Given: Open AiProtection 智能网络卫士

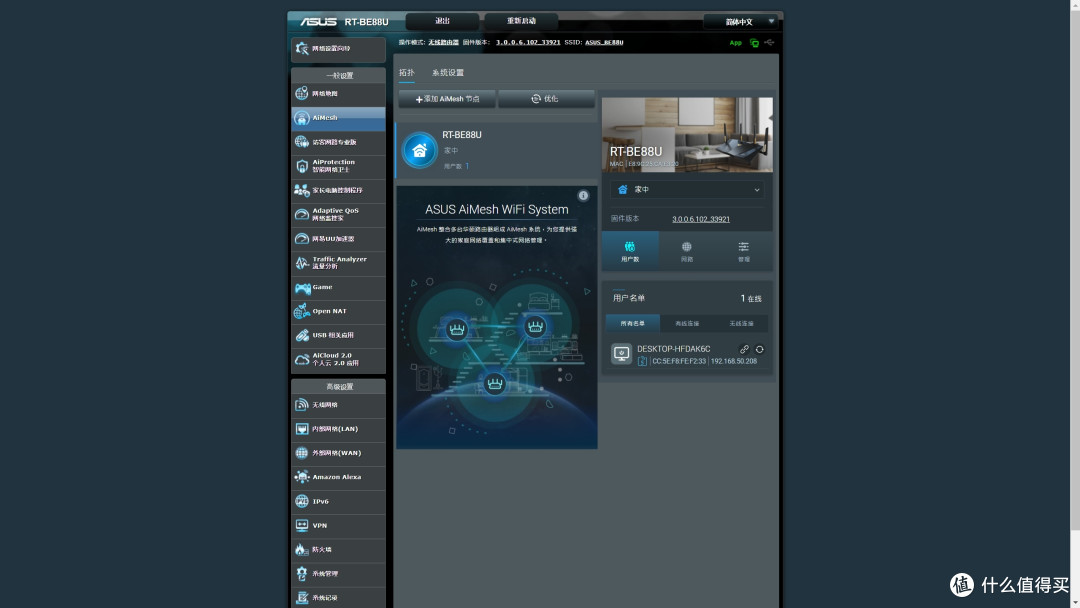Looking at the screenshot, I should [338, 166].
